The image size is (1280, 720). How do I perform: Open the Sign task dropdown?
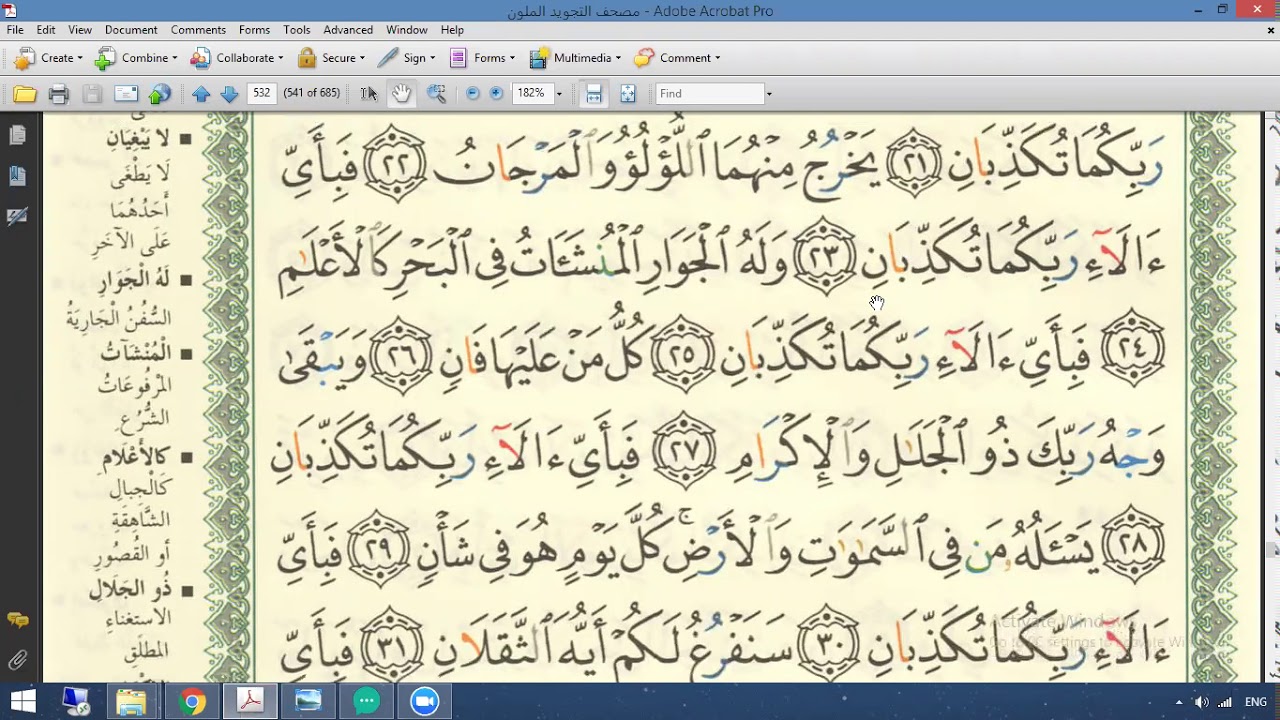(407, 58)
